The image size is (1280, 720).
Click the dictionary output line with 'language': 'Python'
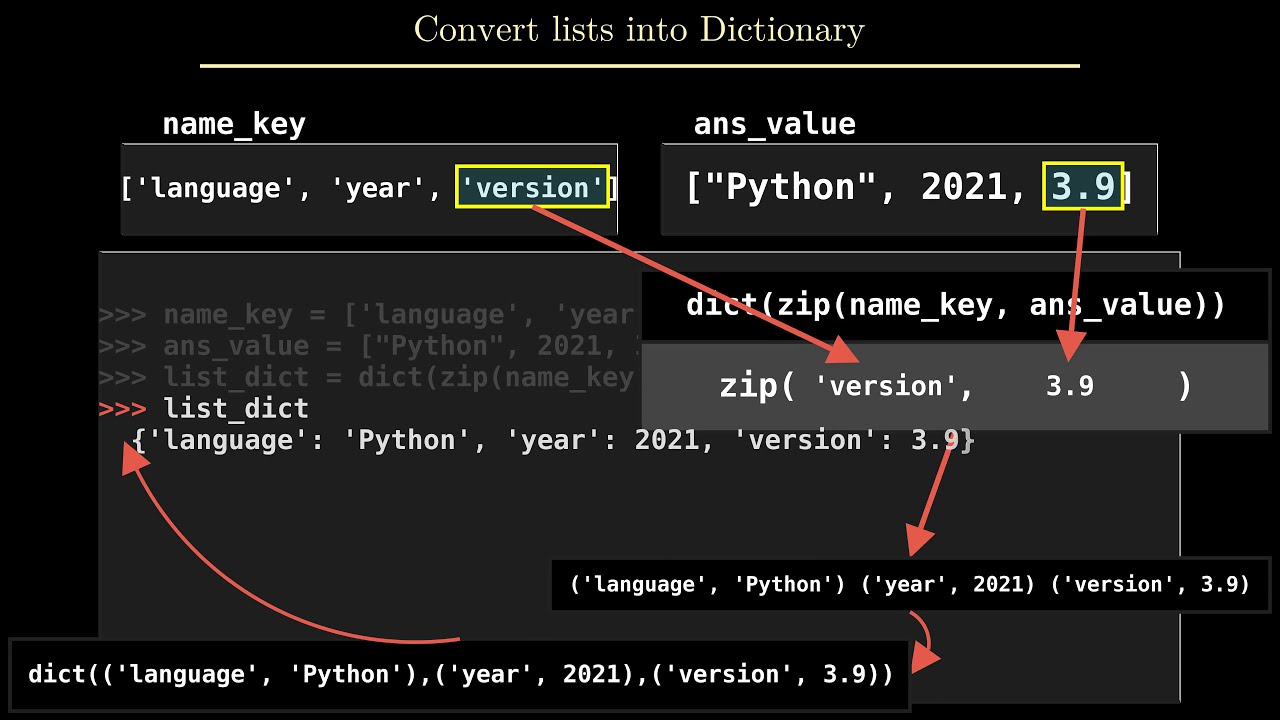tap(553, 440)
